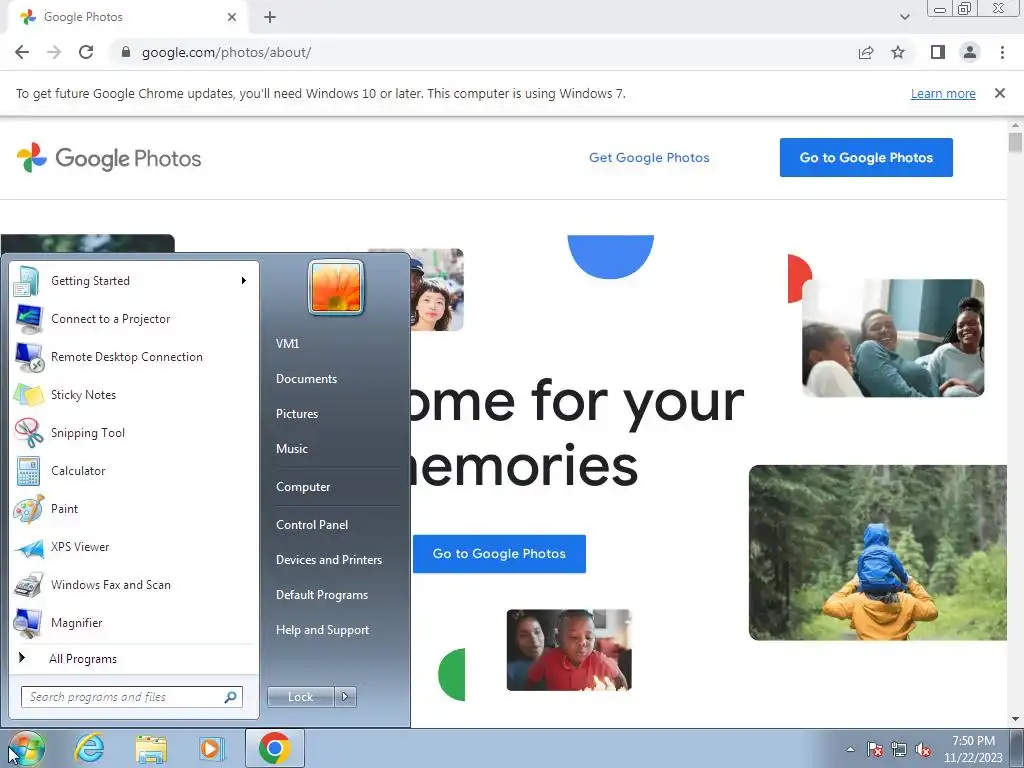Open Remote Desktop Connection
This screenshot has width=1024, height=768.
tap(133, 357)
